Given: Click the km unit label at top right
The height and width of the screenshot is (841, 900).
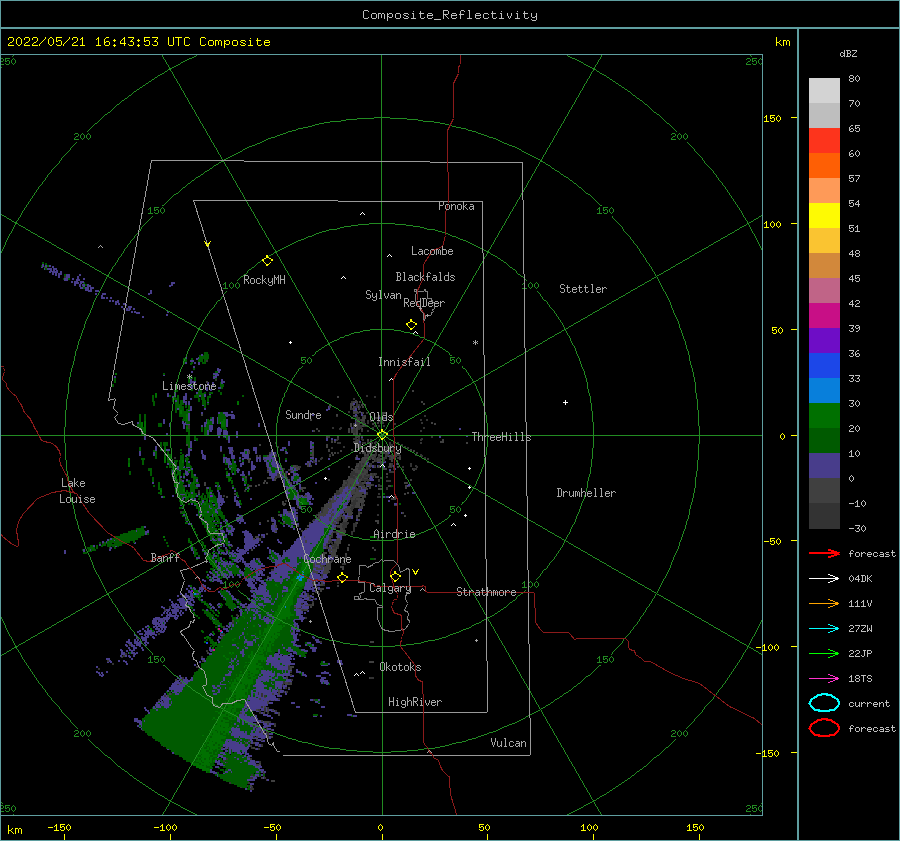Looking at the screenshot, I should point(782,42).
